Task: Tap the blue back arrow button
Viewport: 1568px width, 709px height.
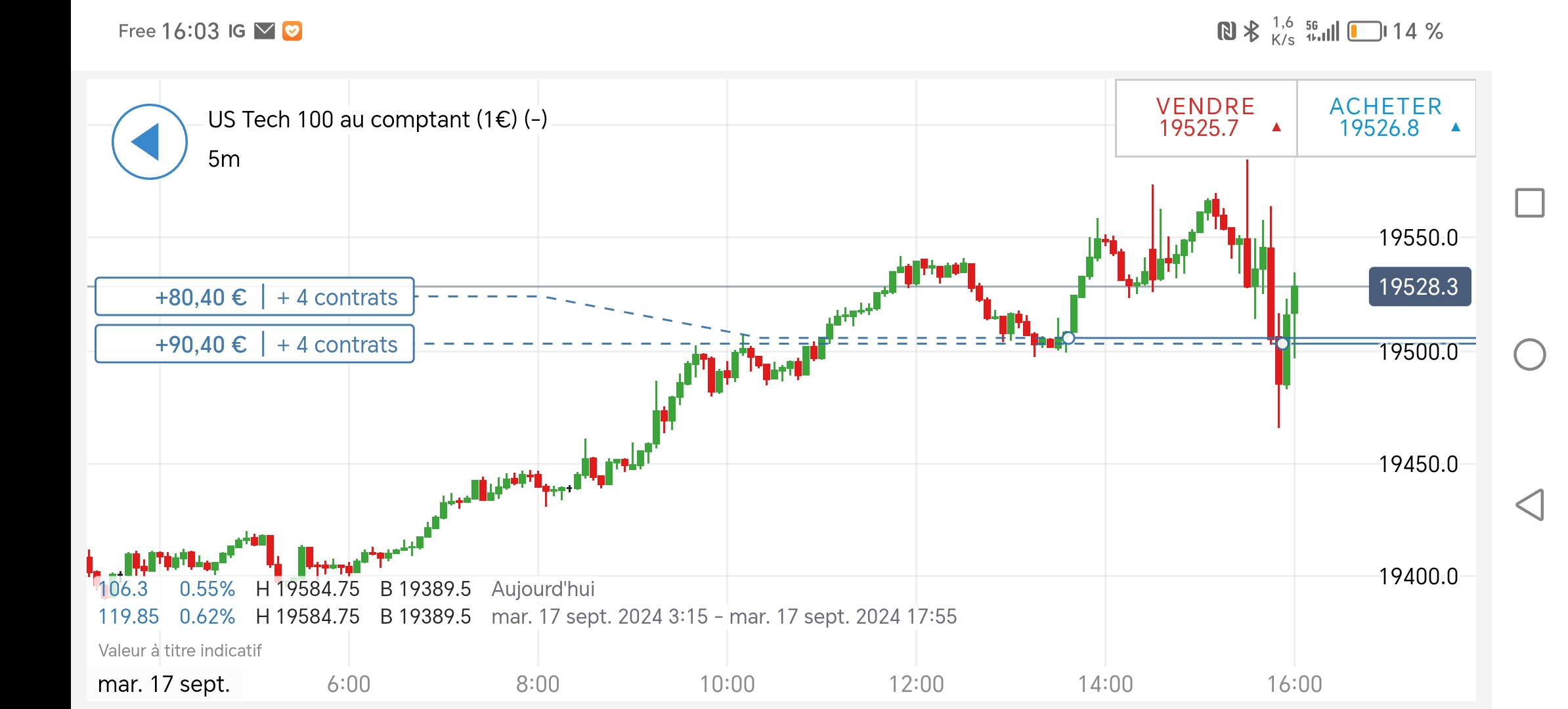Action: point(150,142)
